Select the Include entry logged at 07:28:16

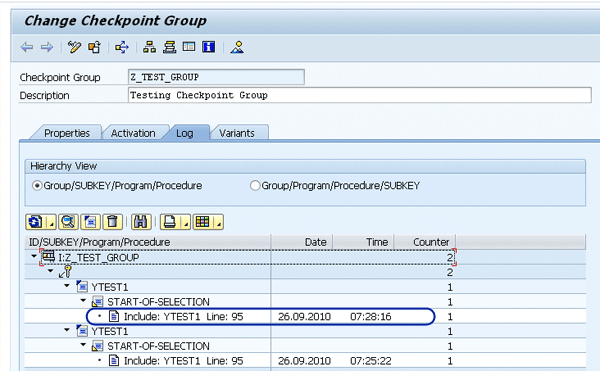point(184,317)
